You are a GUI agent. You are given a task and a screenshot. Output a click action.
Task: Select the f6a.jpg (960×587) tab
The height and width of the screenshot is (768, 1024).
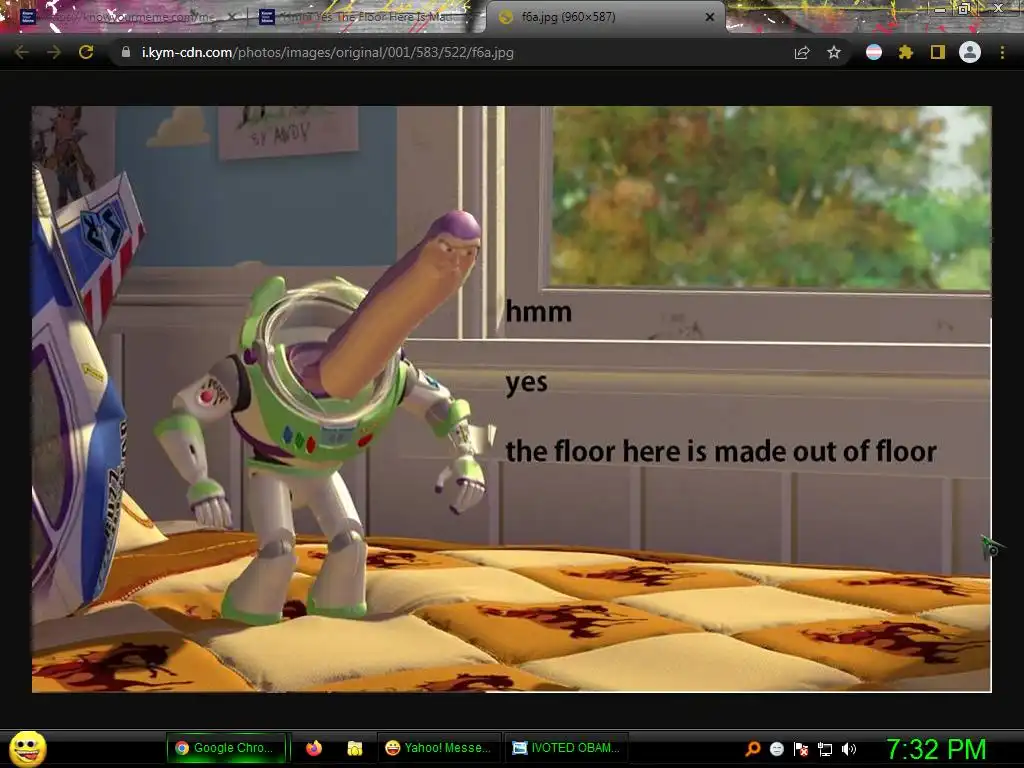[x=604, y=17]
